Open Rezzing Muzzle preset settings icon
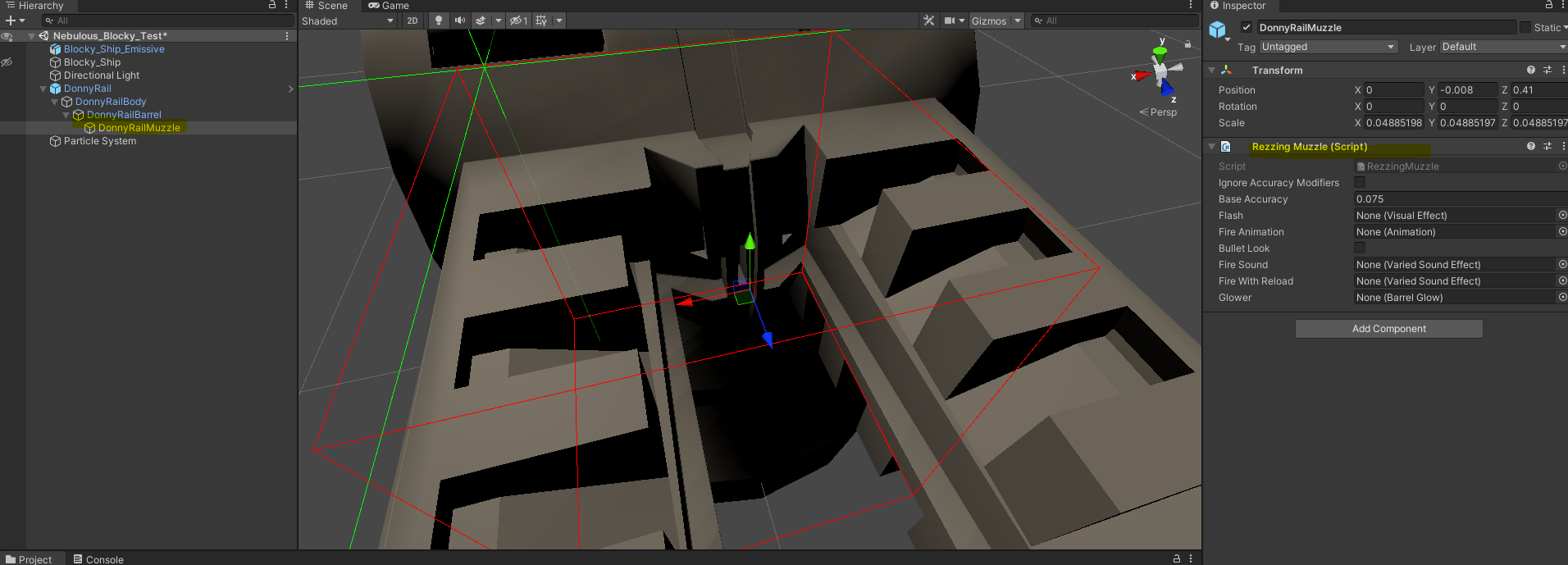 coord(1547,147)
